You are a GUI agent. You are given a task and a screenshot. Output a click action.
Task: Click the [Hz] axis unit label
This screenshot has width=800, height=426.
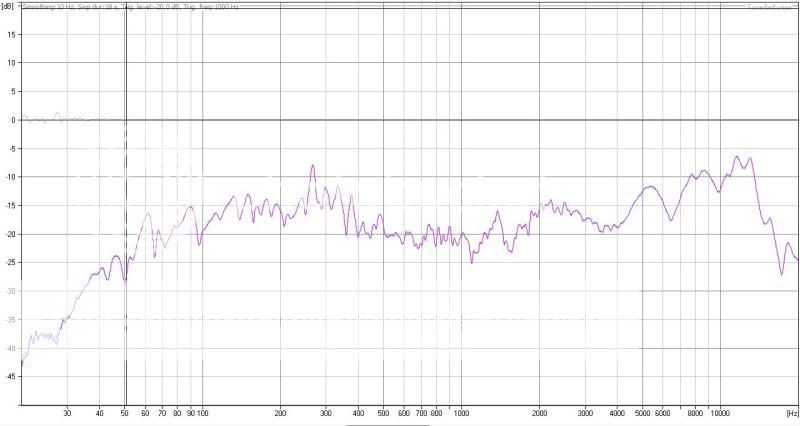(791, 412)
